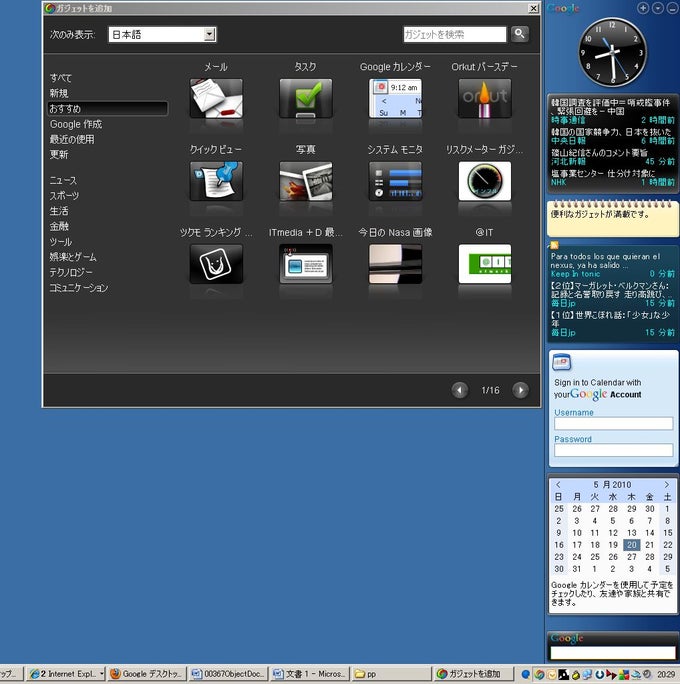
Task: Click the Username field in Calendar gadget
Action: pos(613,424)
